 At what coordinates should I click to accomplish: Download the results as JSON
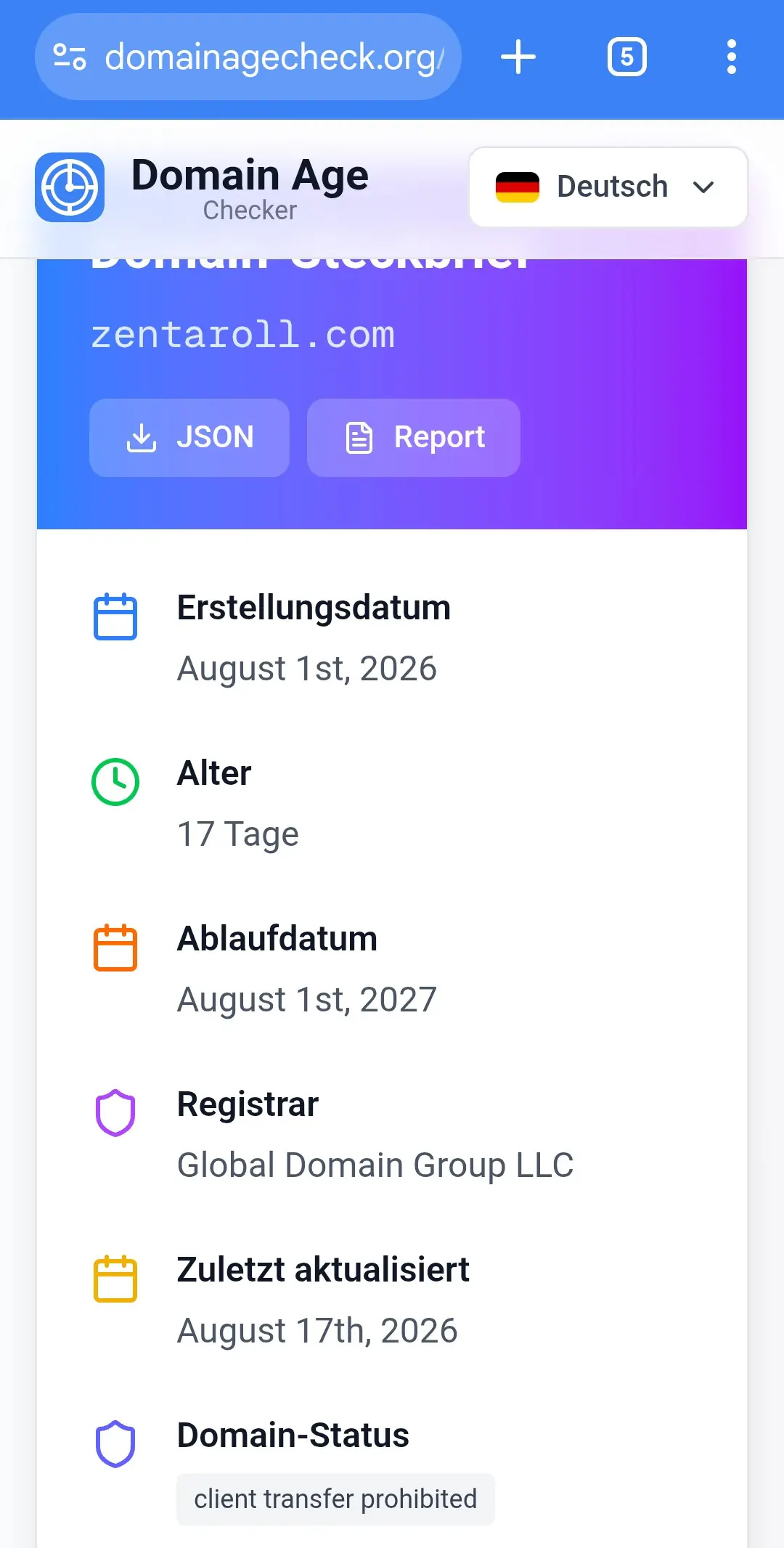coord(189,438)
